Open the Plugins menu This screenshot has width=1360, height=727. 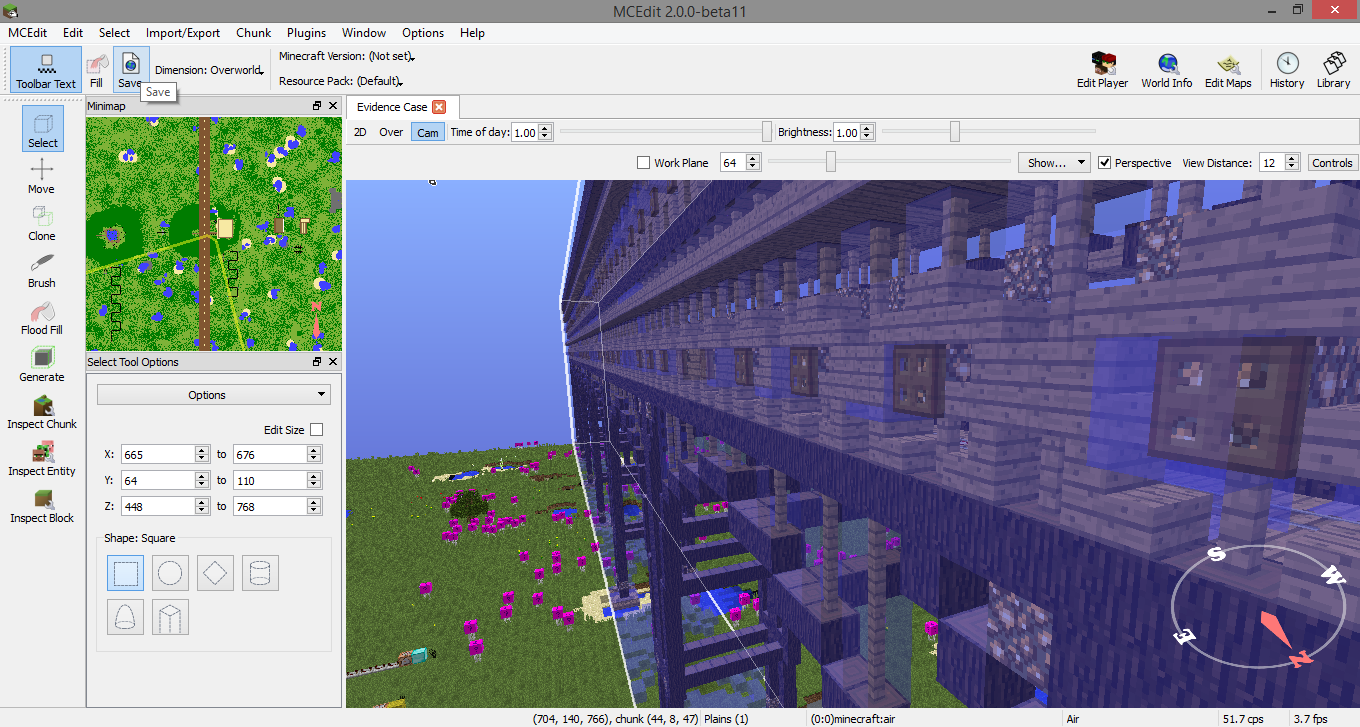306,33
